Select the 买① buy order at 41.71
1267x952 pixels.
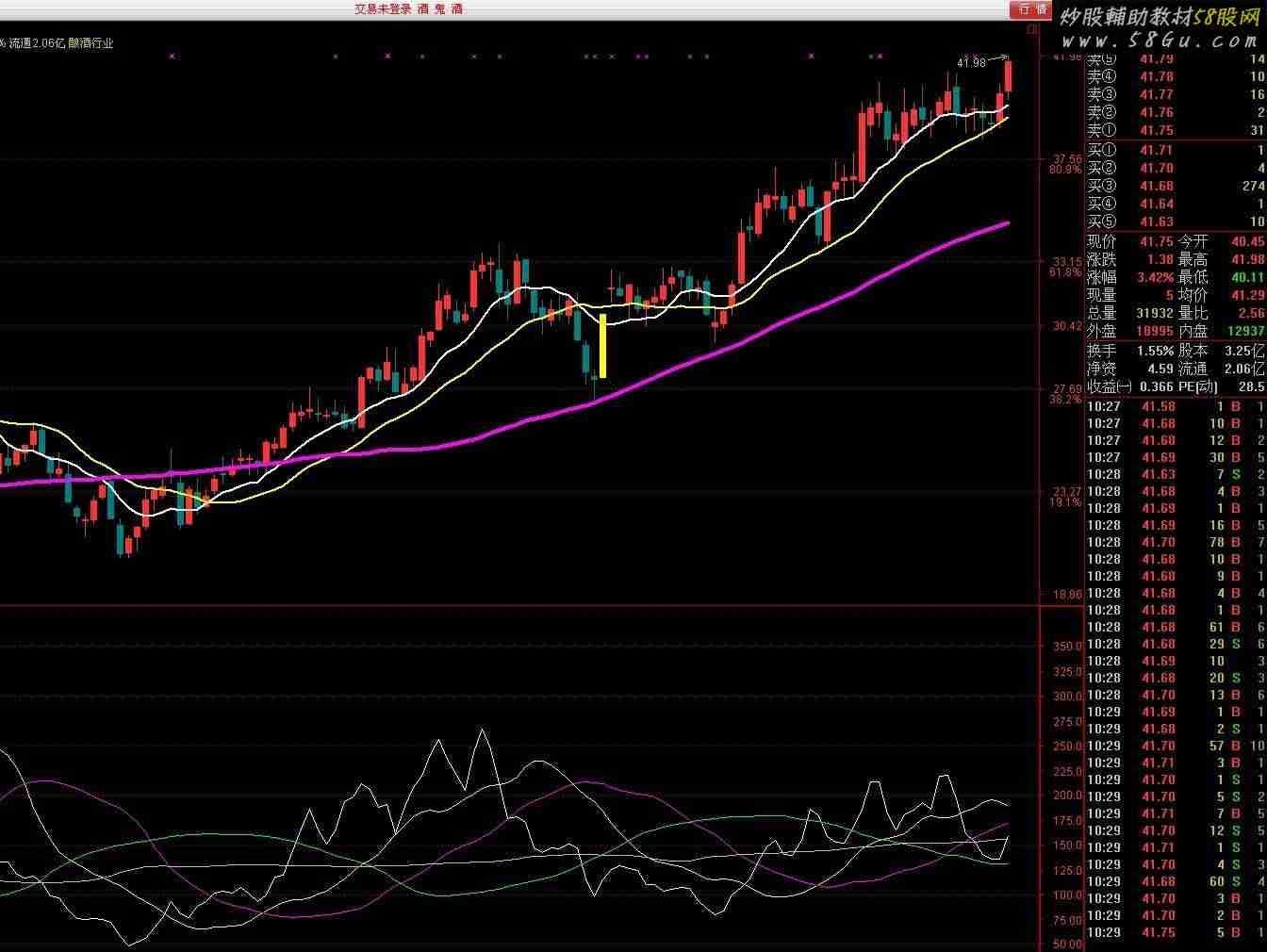tap(1176, 150)
